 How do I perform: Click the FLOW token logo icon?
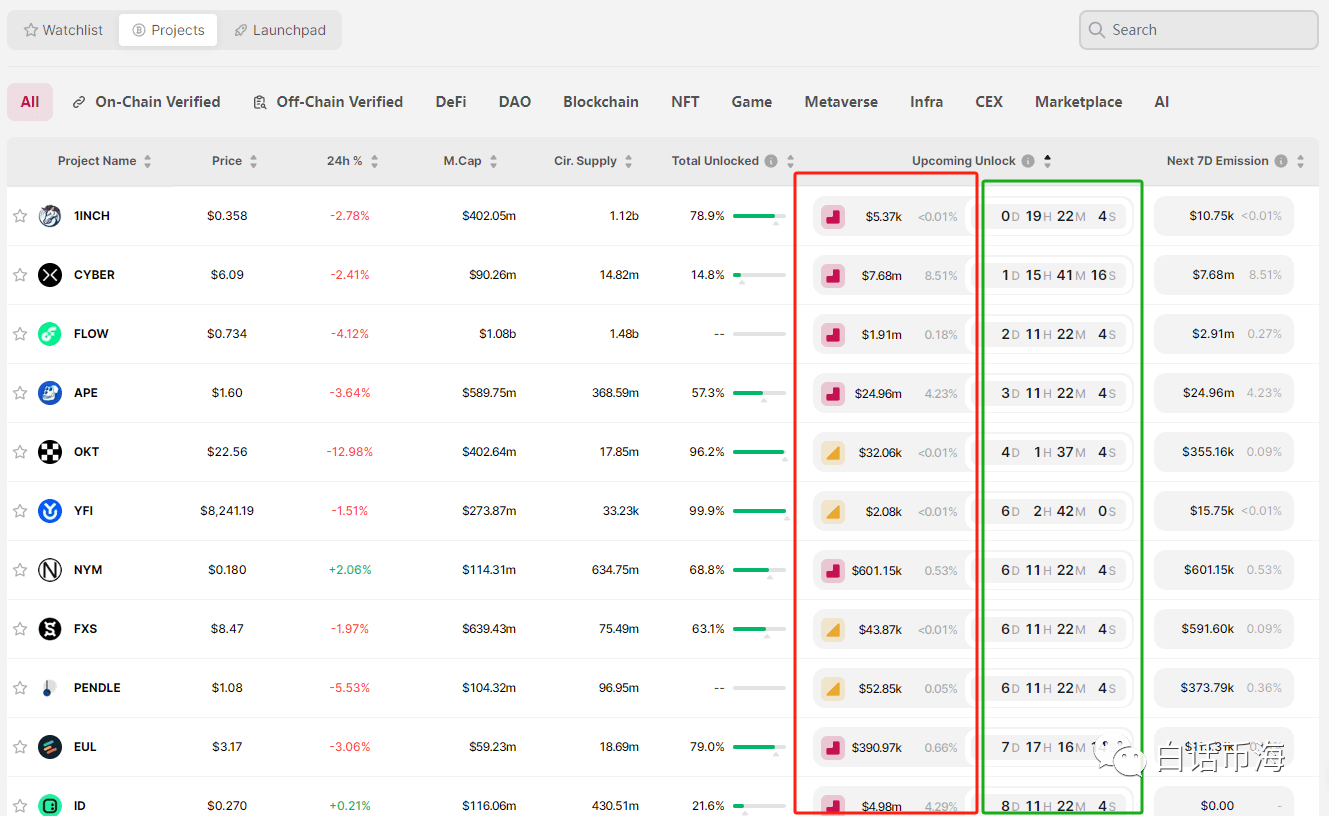coord(50,334)
